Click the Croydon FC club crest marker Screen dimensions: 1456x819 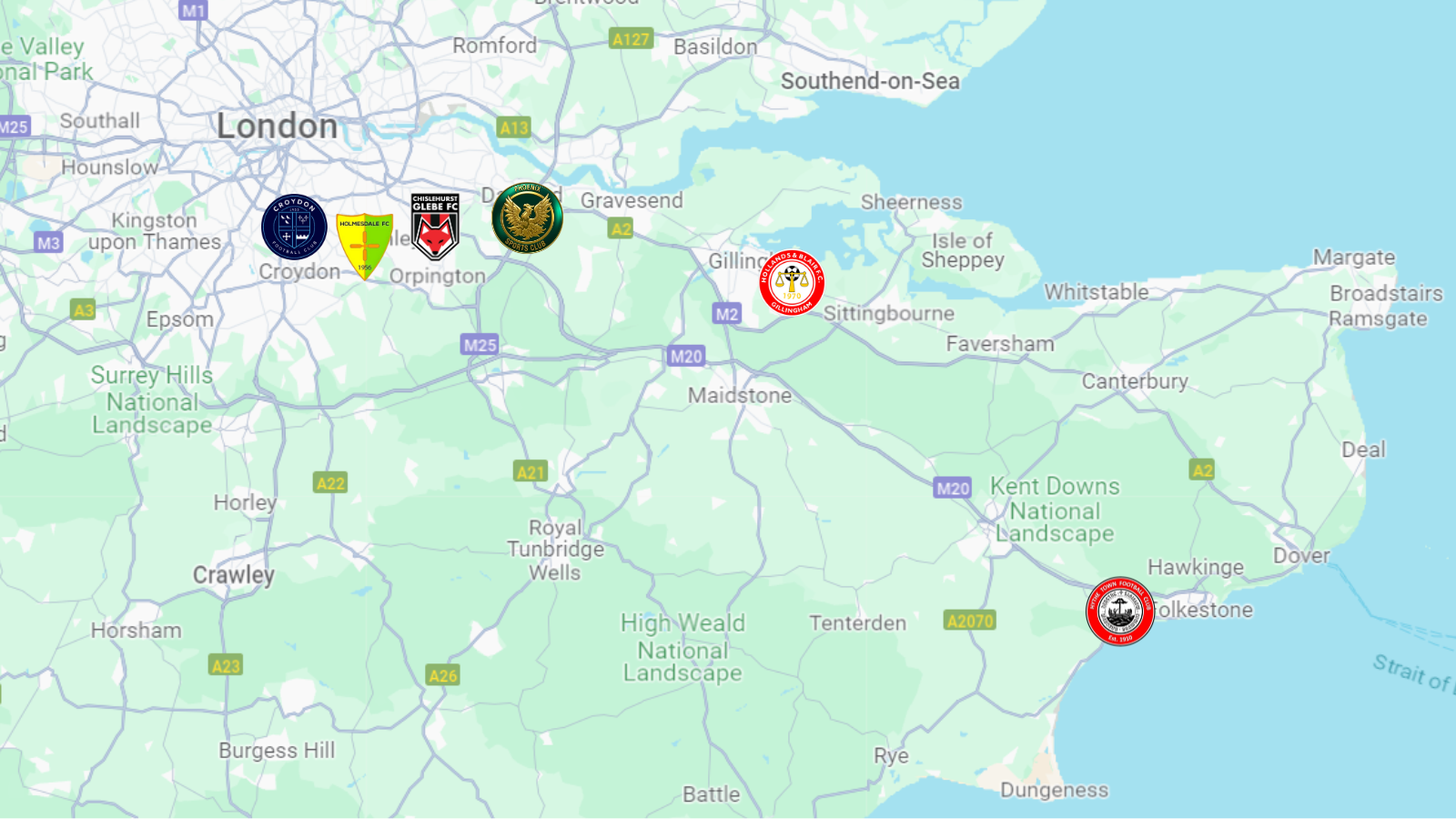click(x=294, y=227)
